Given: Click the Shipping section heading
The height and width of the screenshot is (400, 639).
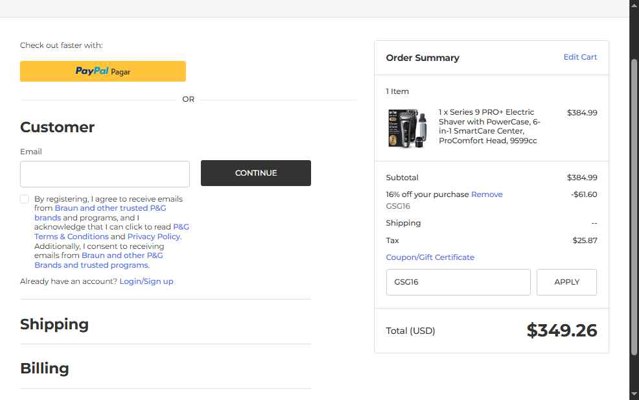Looking at the screenshot, I should [54, 324].
